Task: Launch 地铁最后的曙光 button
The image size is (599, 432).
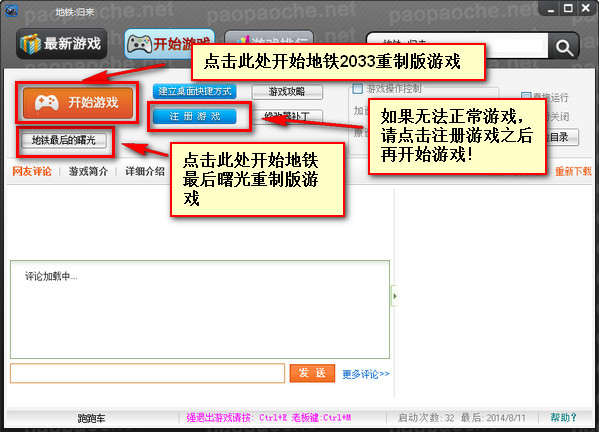Action: [x=63, y=140]
